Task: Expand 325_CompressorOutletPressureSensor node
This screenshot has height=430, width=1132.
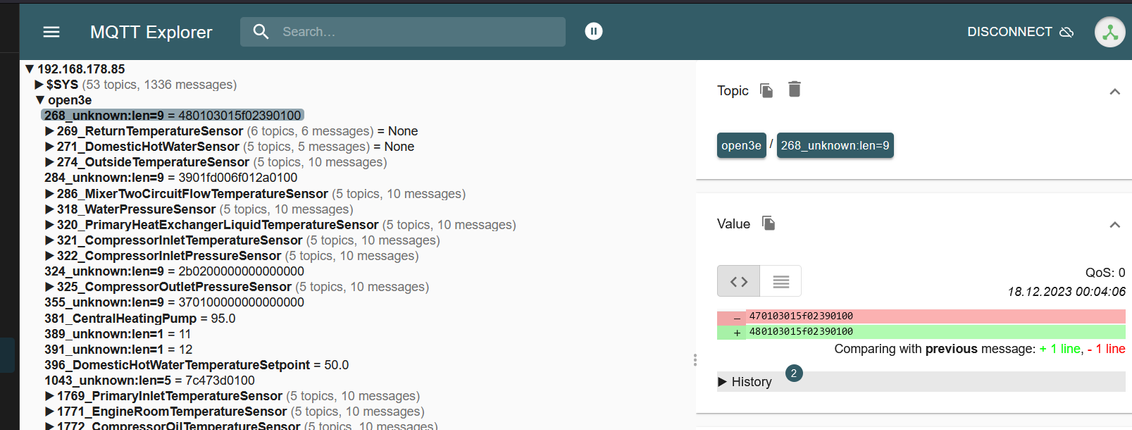Action: pos(50,287)
